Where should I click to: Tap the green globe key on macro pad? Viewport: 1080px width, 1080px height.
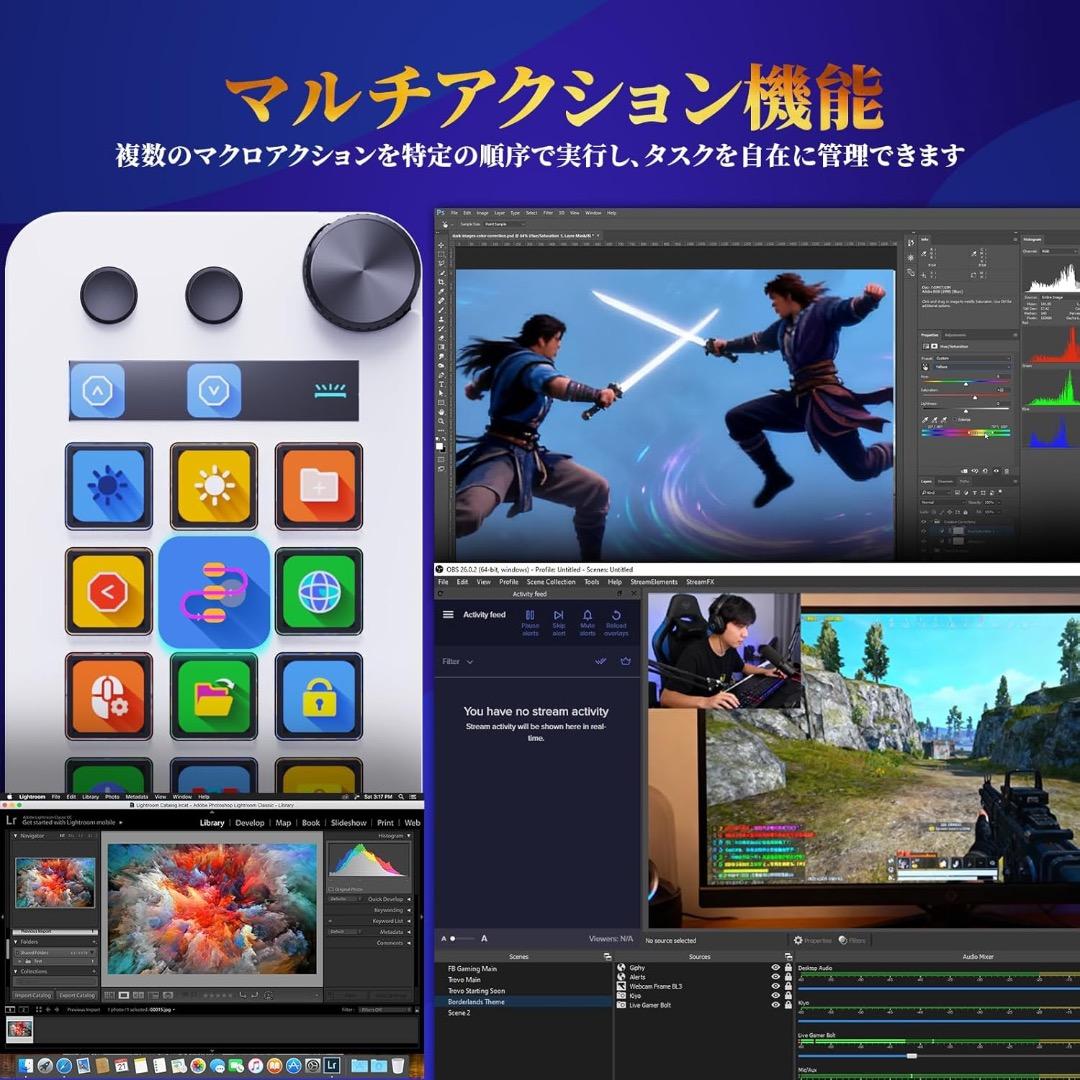(319, 591)
